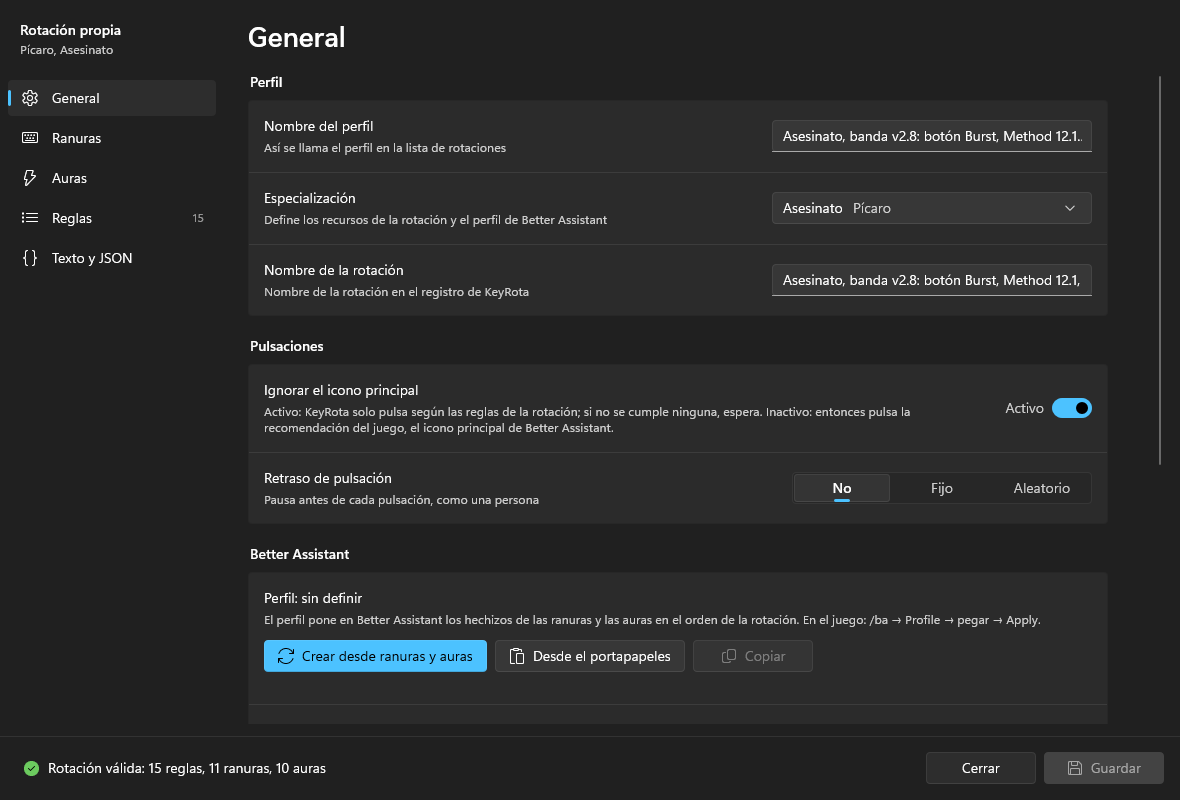The image size is (1180, 800).
Task: Click the vertical scrollbar on the right
Action: click(x=1160, y=271)
